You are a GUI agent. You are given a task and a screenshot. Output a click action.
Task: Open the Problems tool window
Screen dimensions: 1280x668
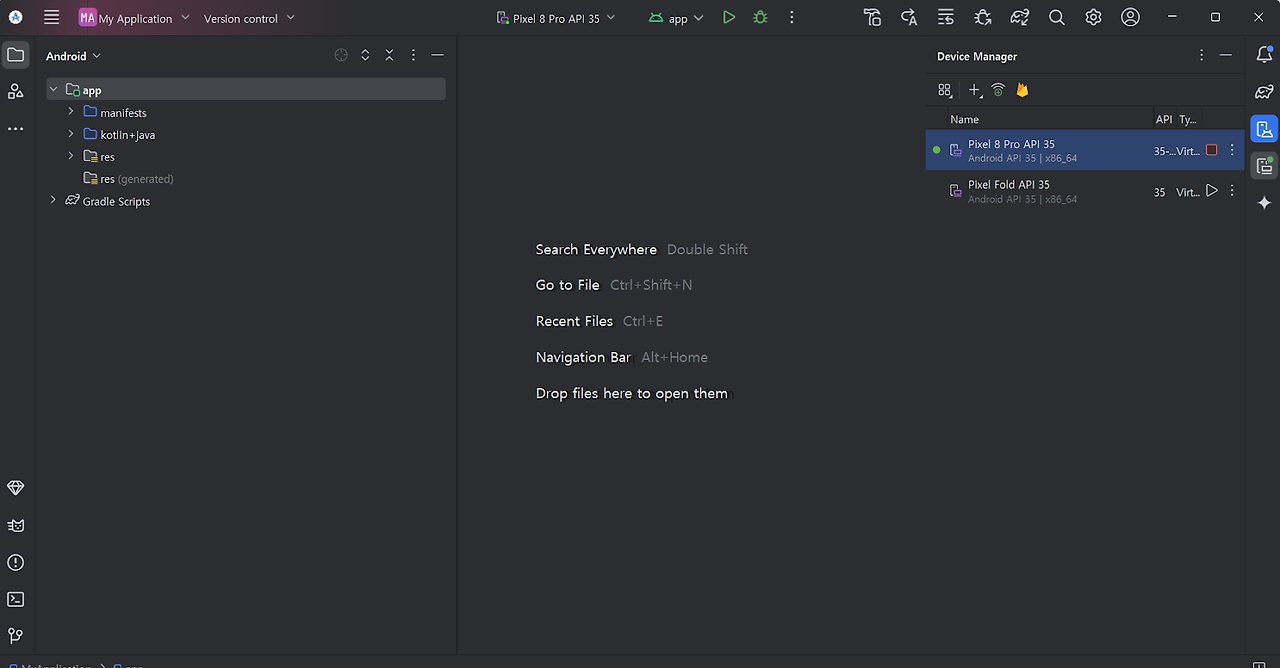[x=15, y=562]
